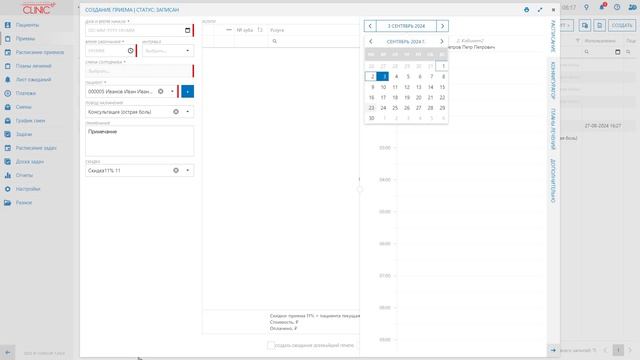The height and width of the screenshot is (360, 640).
Task: Open the user accounts icon in the top bar
Action: click(x=632, y=7)
